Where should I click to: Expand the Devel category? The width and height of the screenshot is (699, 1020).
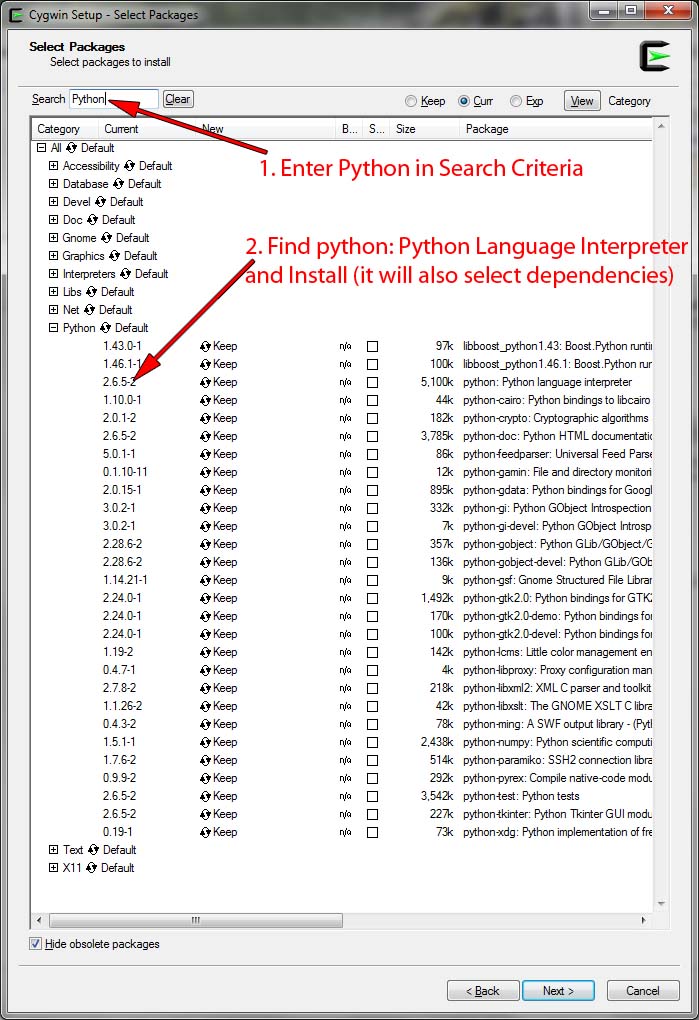point(54,202)
